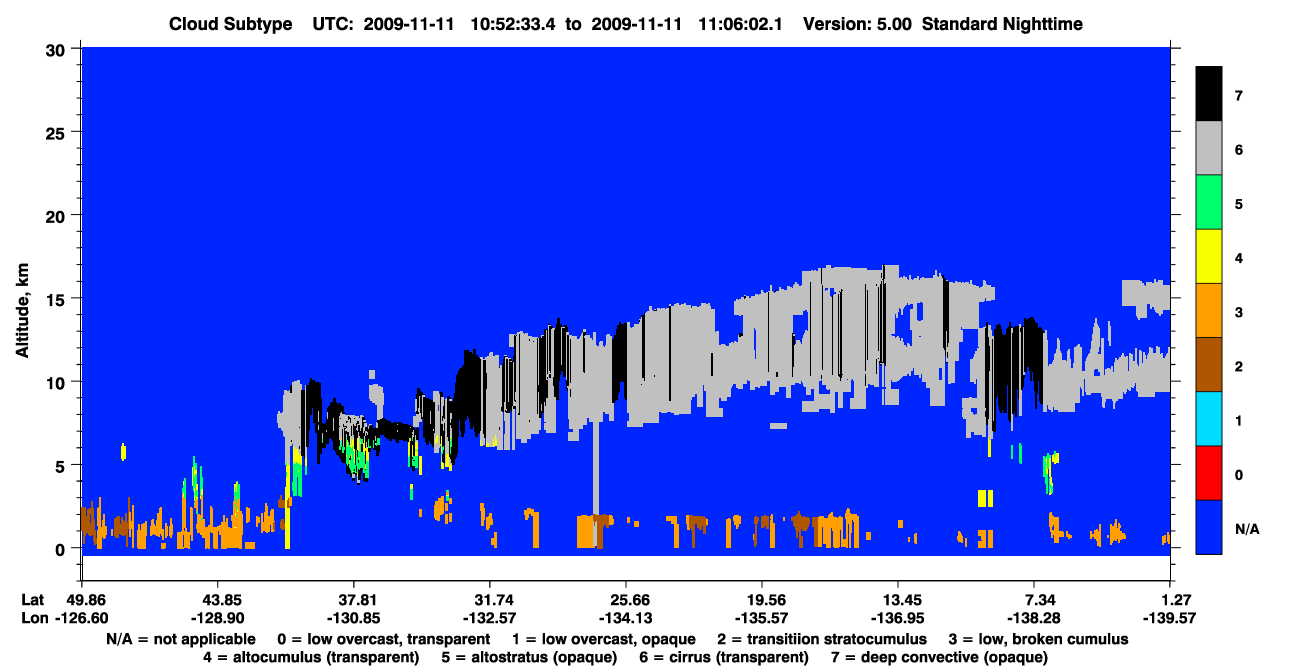Click the green legend swatch for 5
Viewport: 1300px width, 667px height.
pos(1209,202)
